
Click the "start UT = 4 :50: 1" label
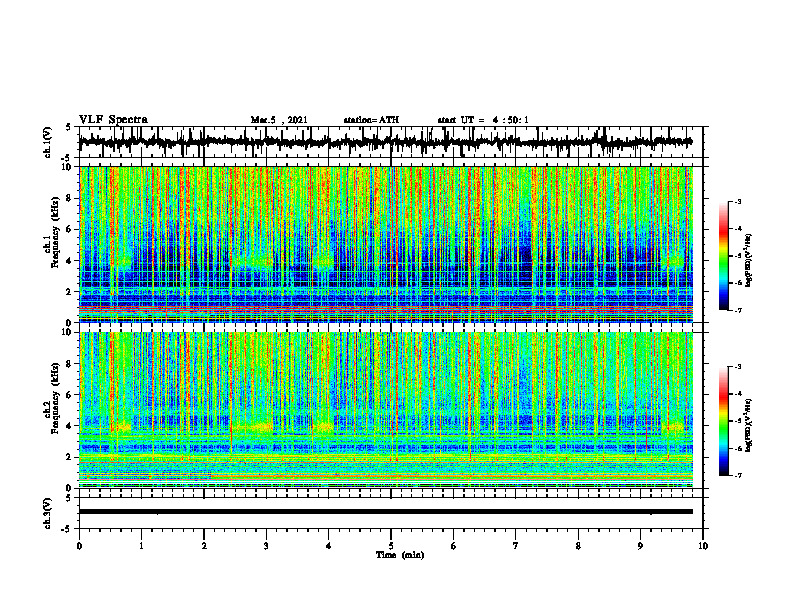483,120
